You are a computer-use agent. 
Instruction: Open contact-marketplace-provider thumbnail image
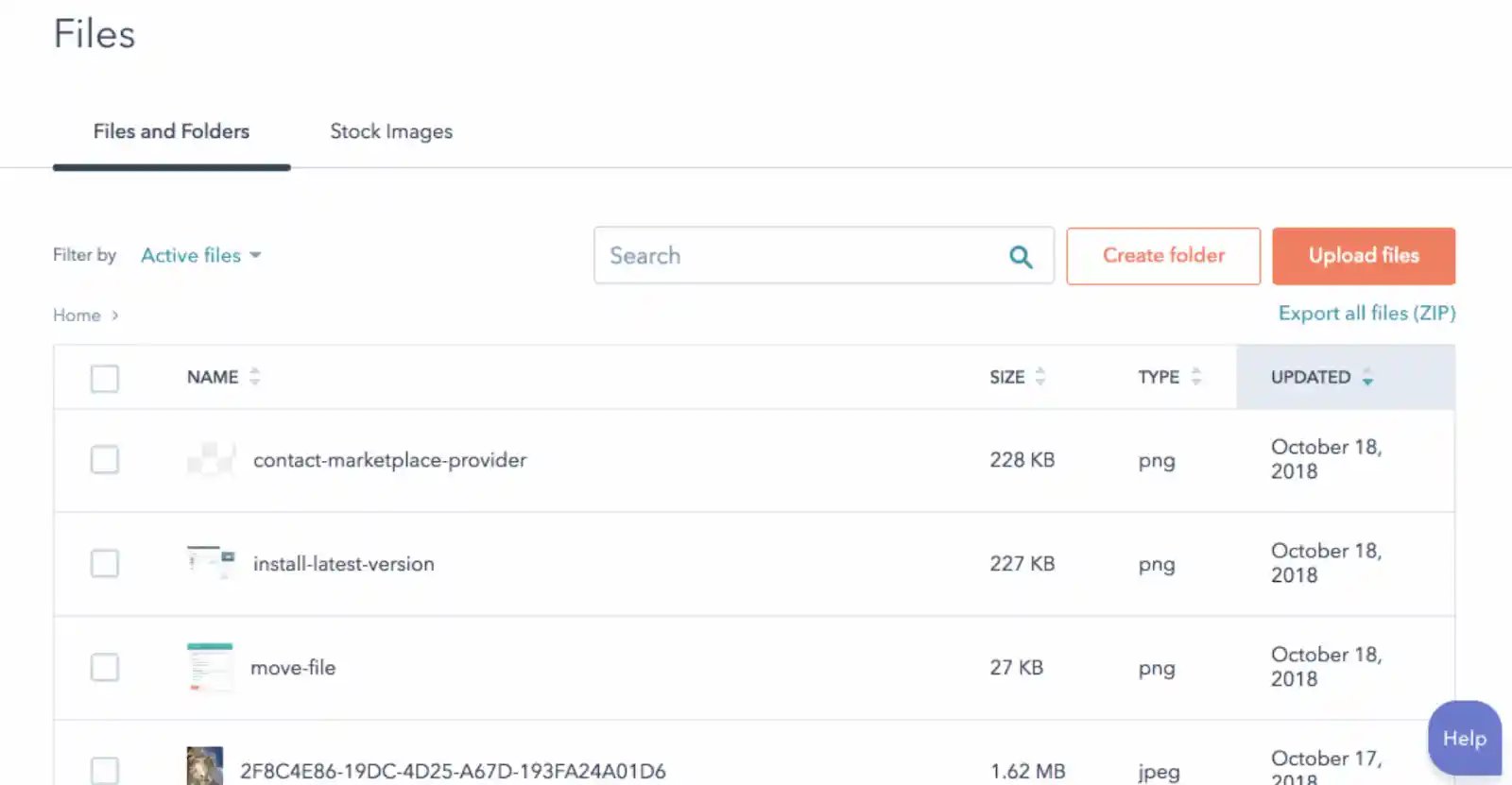pyautogui.click(x=211, y=460)
